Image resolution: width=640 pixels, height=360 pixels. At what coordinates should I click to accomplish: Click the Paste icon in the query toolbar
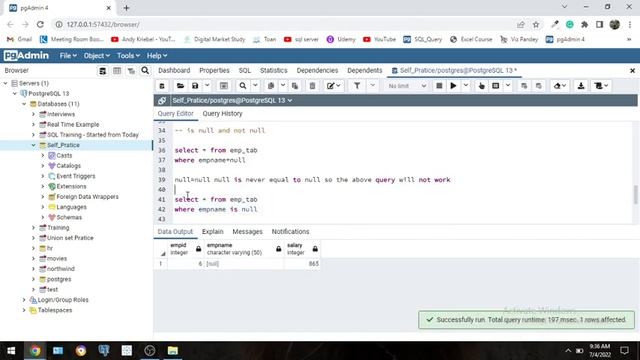(x=295, y=86)
